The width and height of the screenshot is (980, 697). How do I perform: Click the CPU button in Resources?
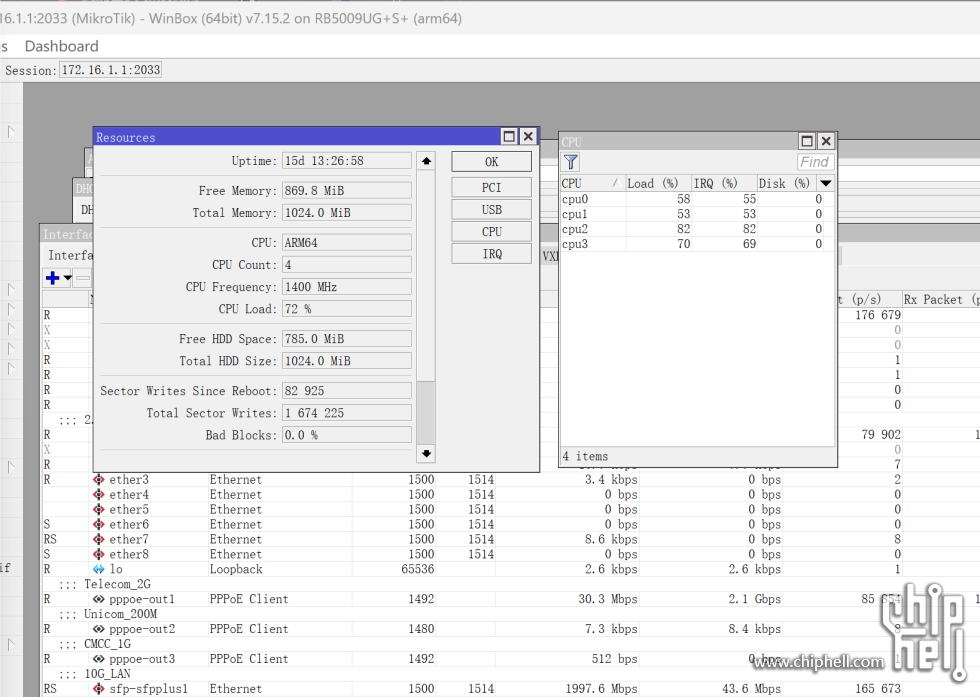point(491,232)
